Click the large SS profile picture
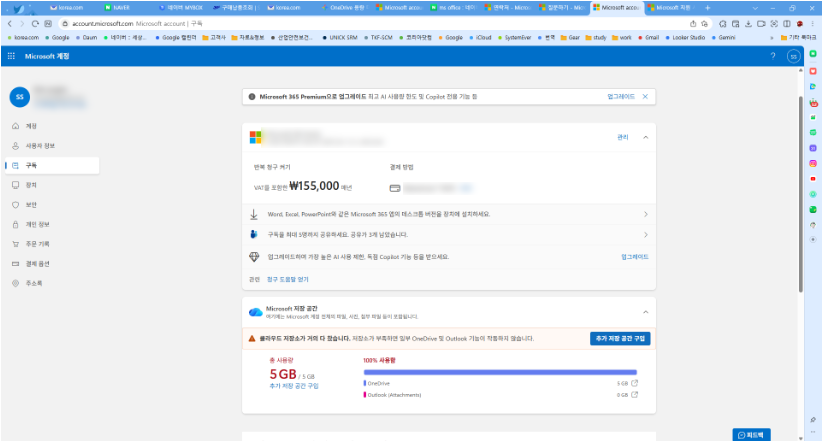This screenshot has width=823, height=441. (20, 97)
